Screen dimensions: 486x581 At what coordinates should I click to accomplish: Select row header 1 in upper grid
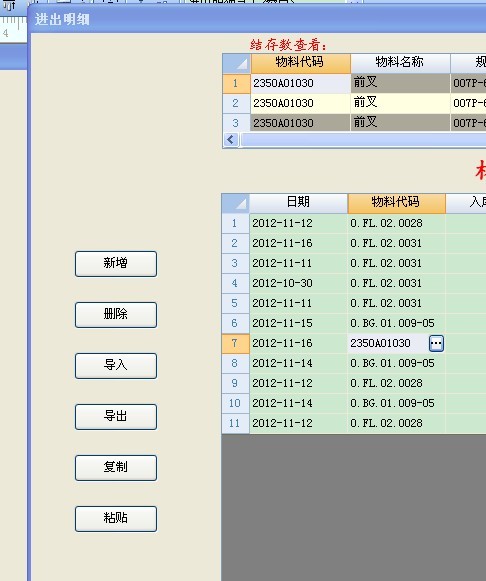(237, 83)
